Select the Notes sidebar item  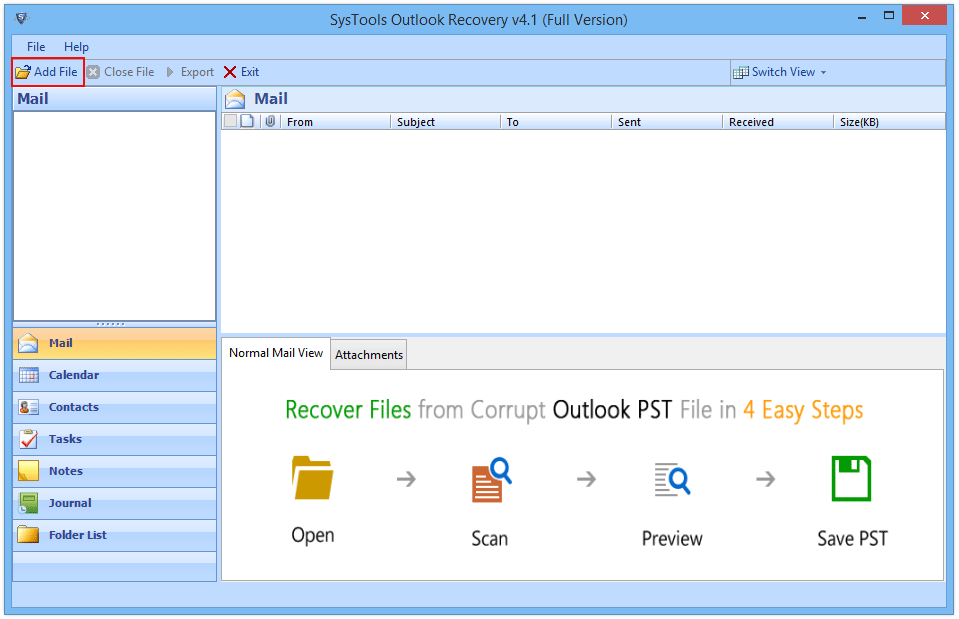click(x=66, y=471)
